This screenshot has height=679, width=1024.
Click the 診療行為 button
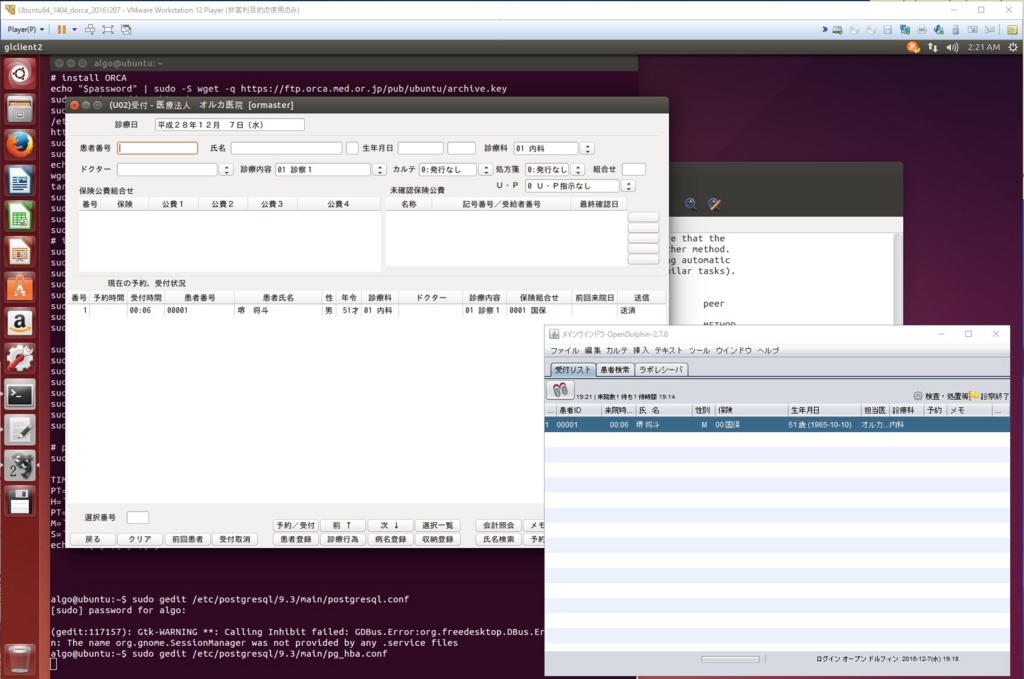click(343, 539)
